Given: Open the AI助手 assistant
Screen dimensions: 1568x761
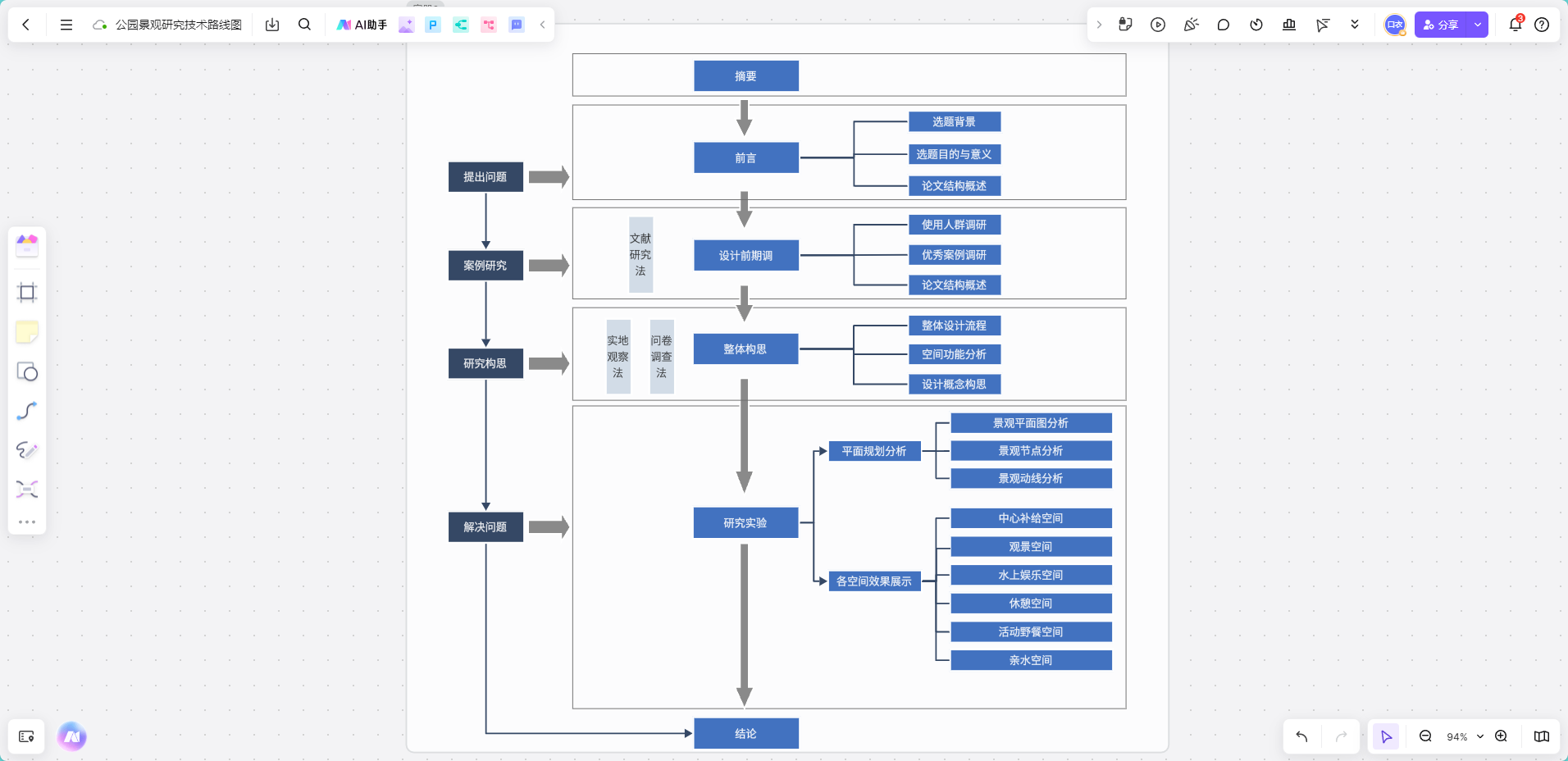Looking at the screenshot, I should tap(361, 25).
